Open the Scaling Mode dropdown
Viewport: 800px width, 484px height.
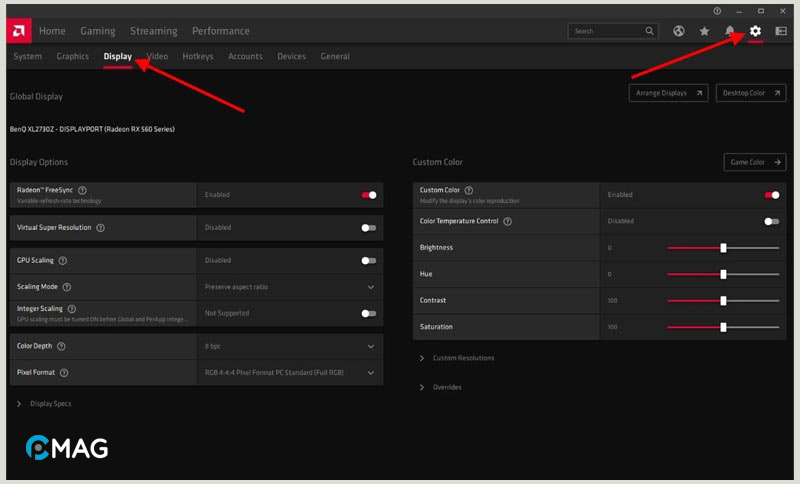click(371, 287)
